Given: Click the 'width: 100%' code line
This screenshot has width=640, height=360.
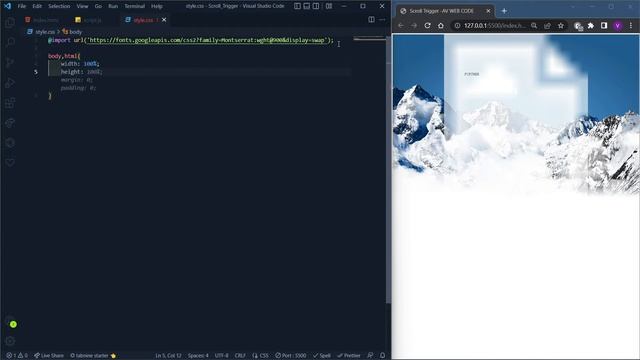Looking at the screenshot, I should (80, 64).
